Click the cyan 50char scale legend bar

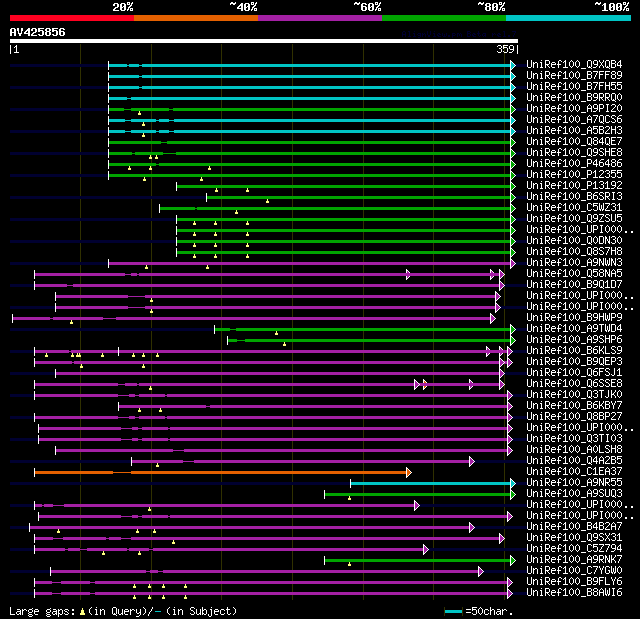point(453,611)
